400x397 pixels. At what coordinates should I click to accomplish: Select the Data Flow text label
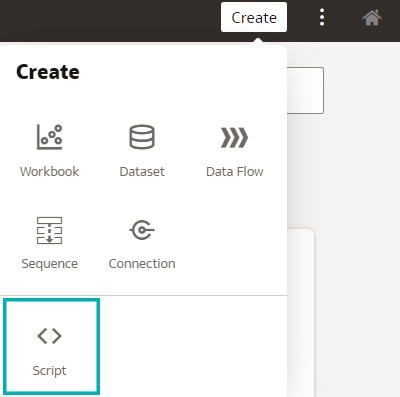coord(235,172)
